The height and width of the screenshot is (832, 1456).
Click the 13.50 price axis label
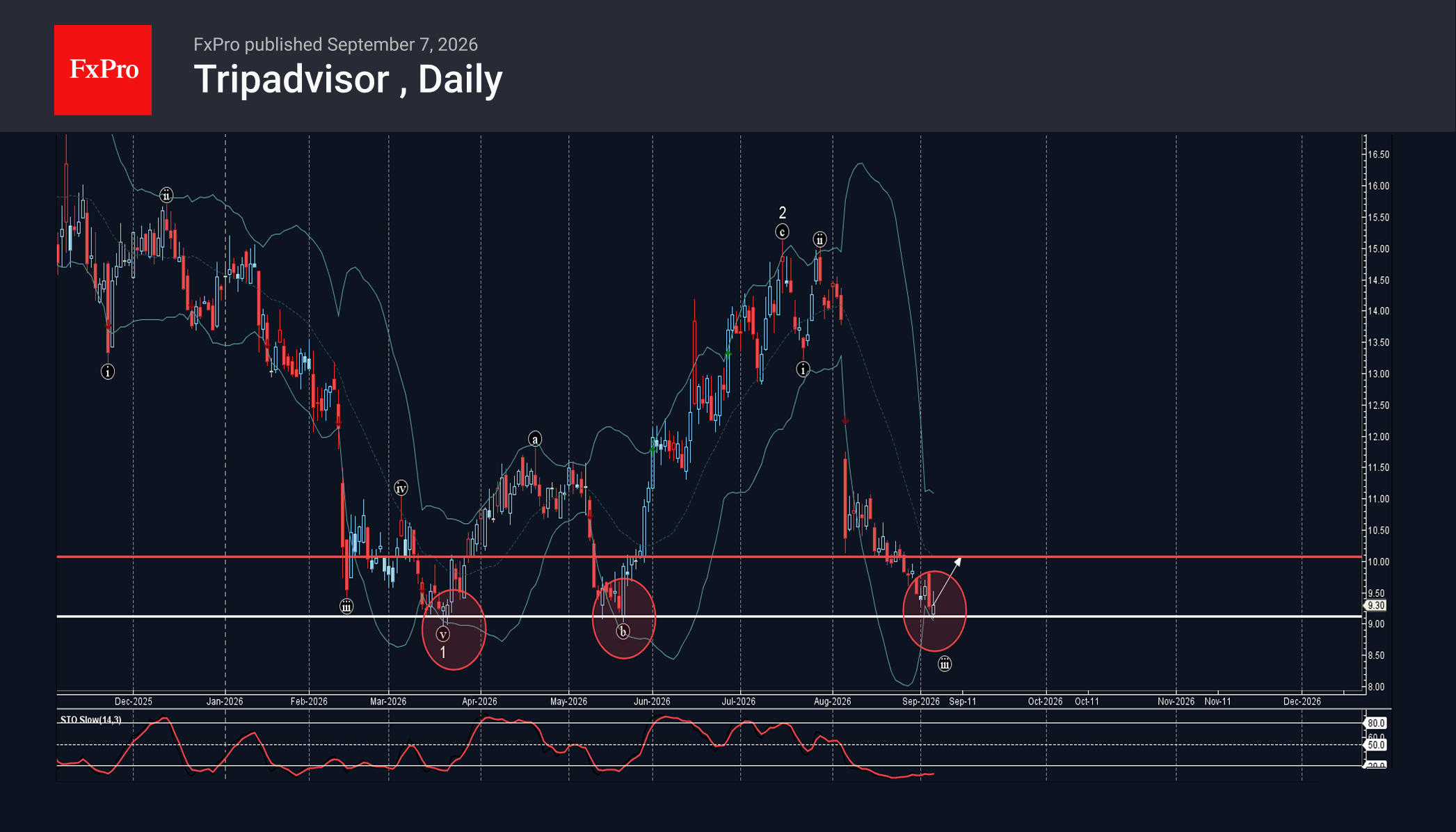(1378, 342)
